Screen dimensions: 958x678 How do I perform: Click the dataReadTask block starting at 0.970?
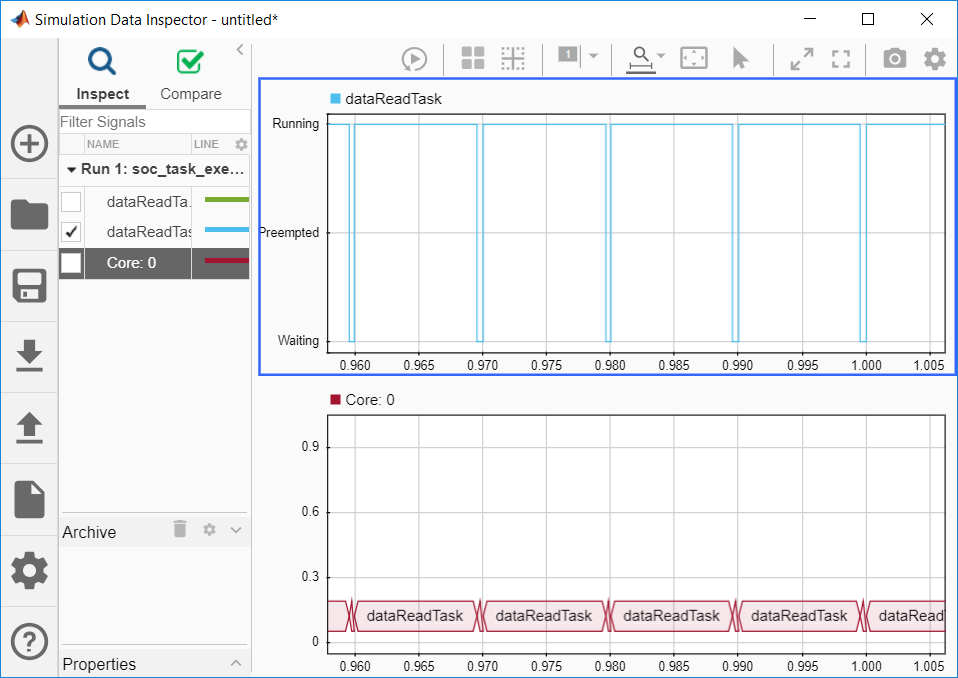pyautogui.click(x=544, y=616)
